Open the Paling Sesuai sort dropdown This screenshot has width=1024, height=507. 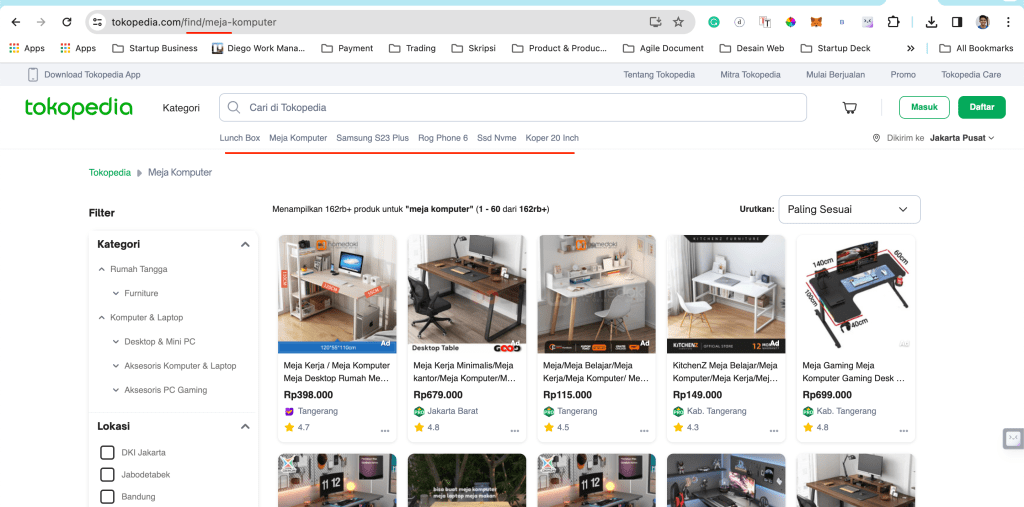pos(850,210)
